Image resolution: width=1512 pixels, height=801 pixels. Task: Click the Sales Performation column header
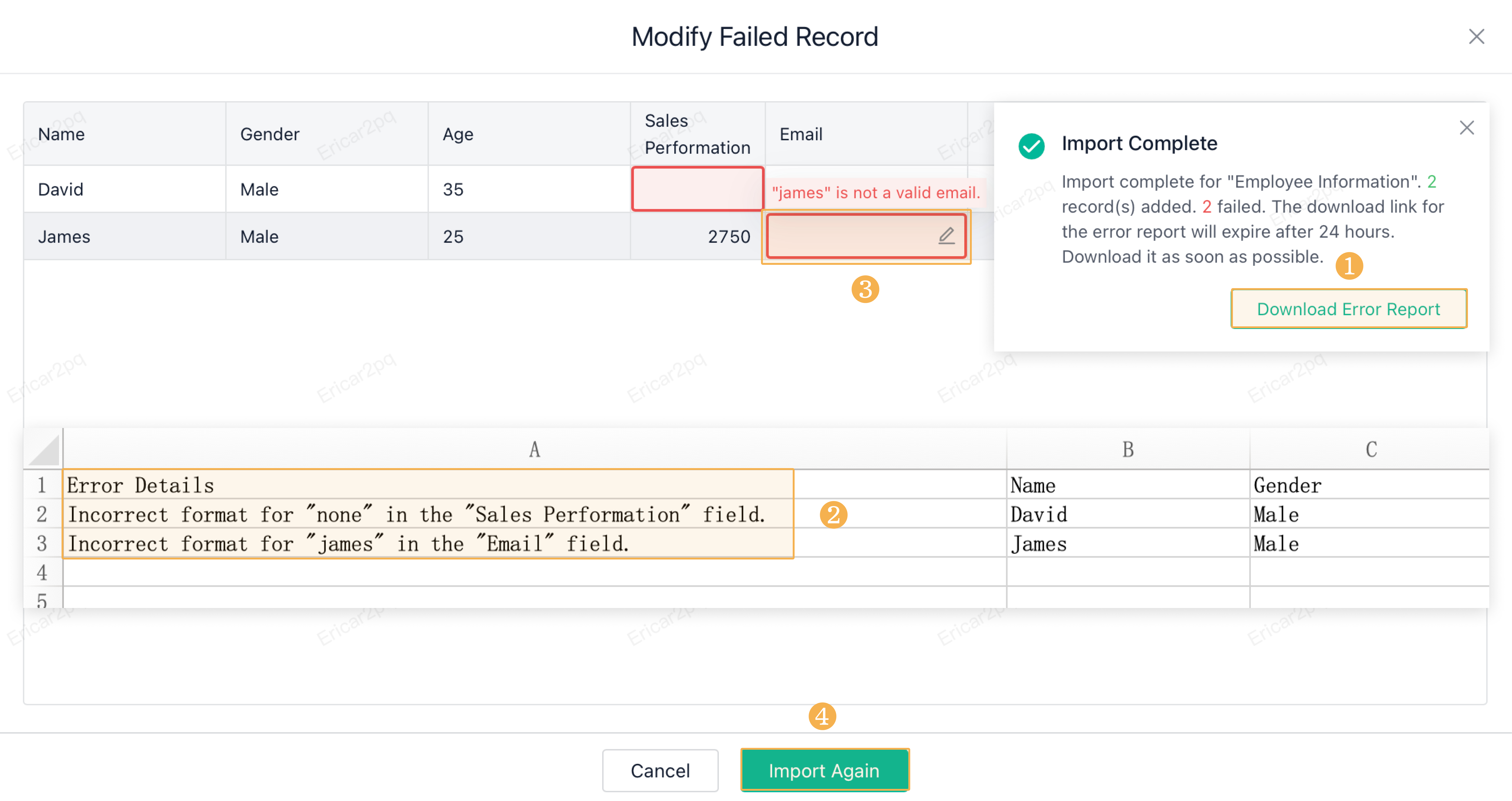click(697, 134)
